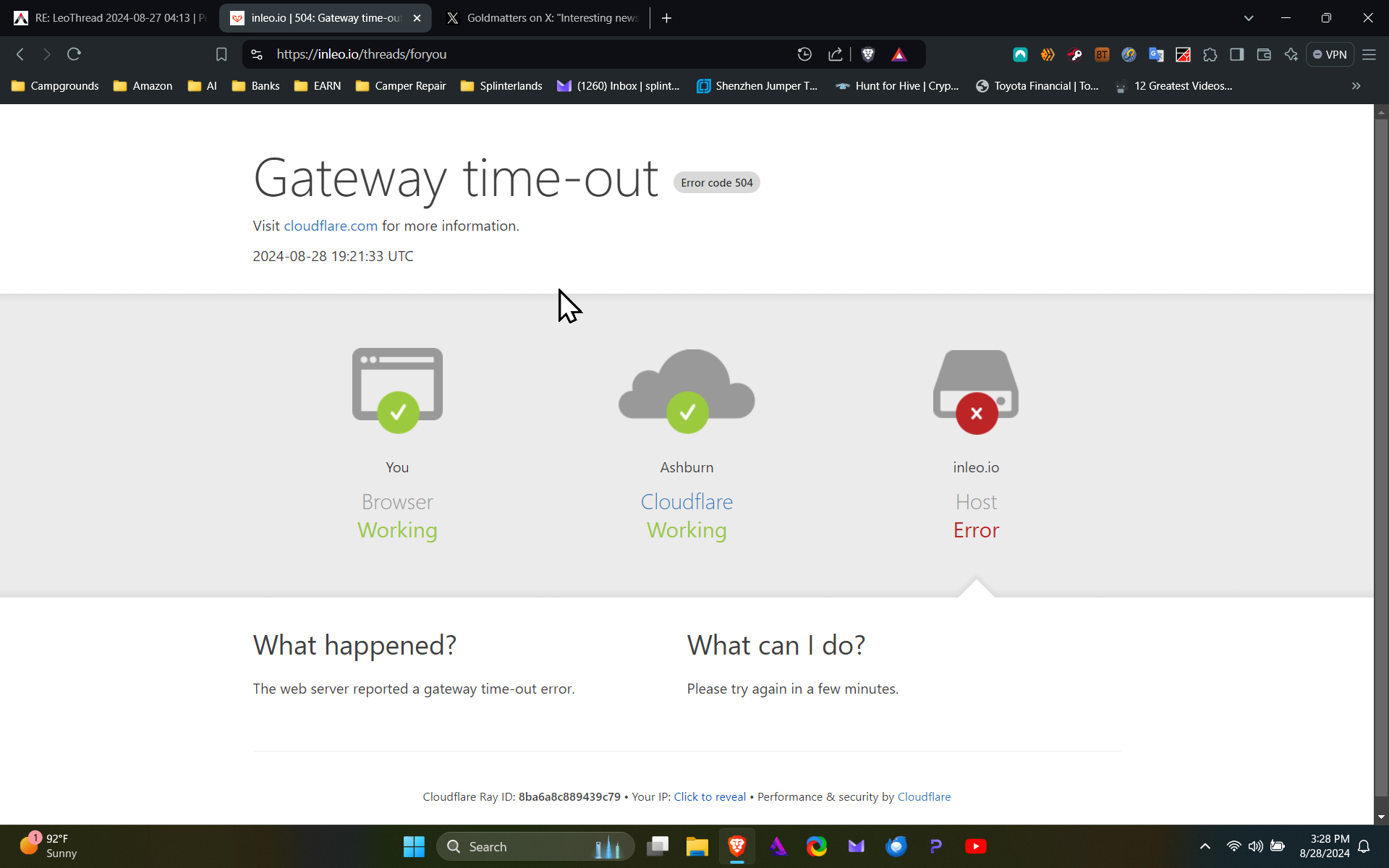
Task: Show hidden bookmarks with the double chevron
Action: pos(1356,85)
